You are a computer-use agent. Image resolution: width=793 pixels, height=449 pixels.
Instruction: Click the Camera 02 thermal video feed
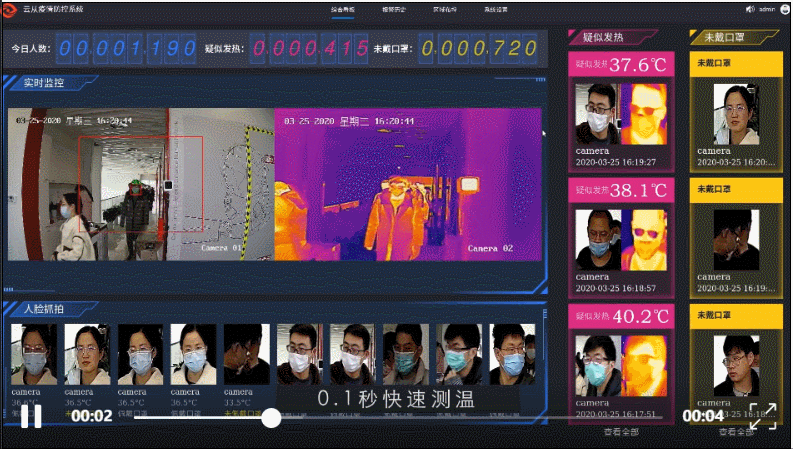pos(408,184)
